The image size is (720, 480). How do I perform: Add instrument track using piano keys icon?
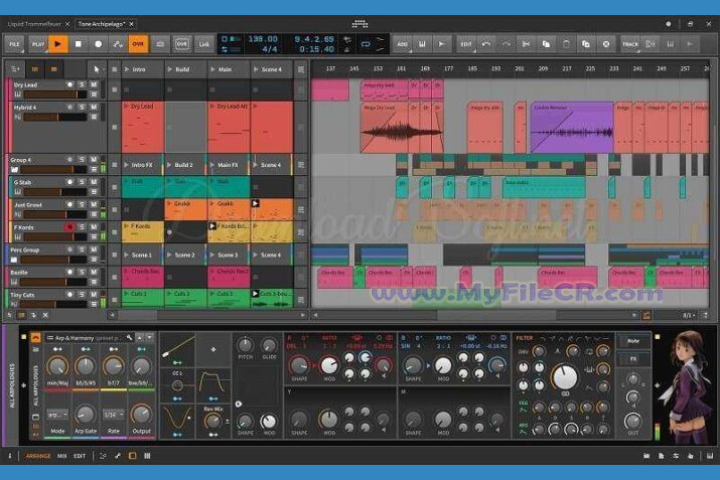(x=422, y=44)
